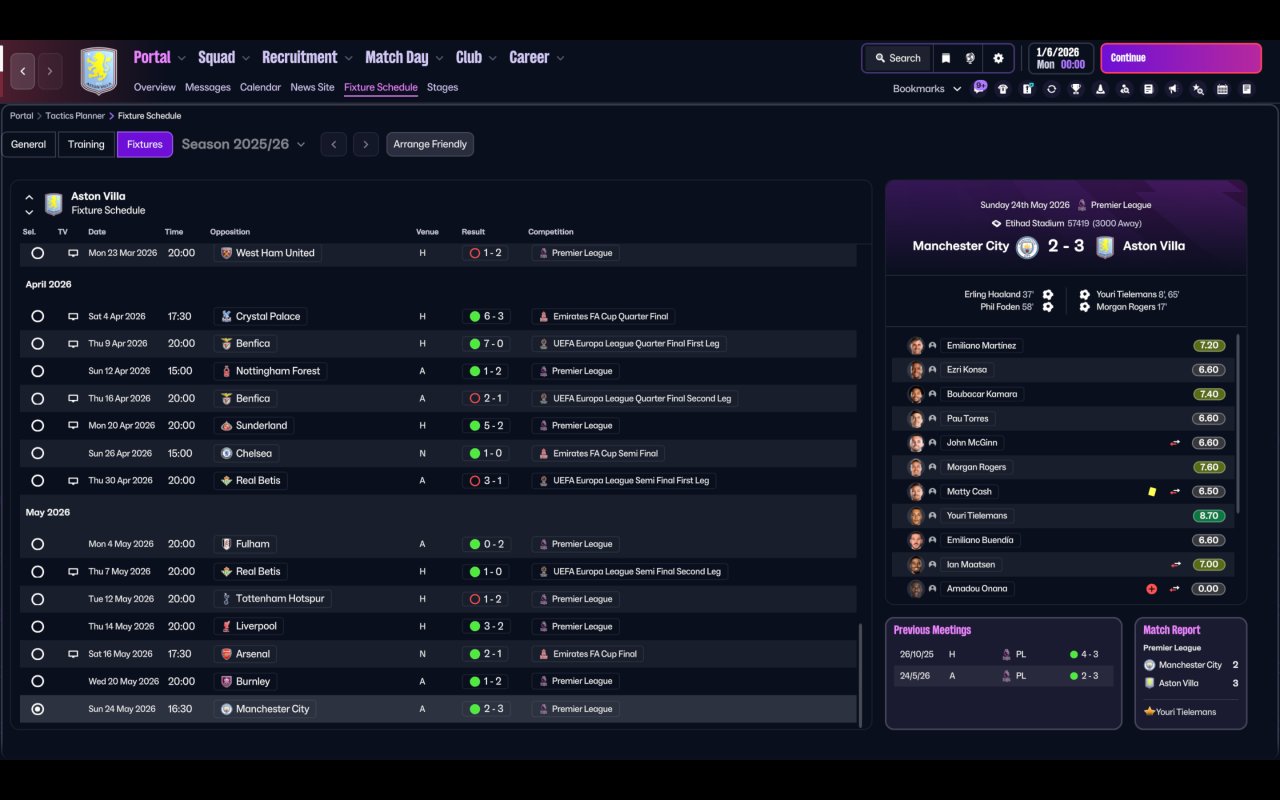Click the megaphone icon in bookmarks bar

pyautogui.click(x=1173, y=89)
